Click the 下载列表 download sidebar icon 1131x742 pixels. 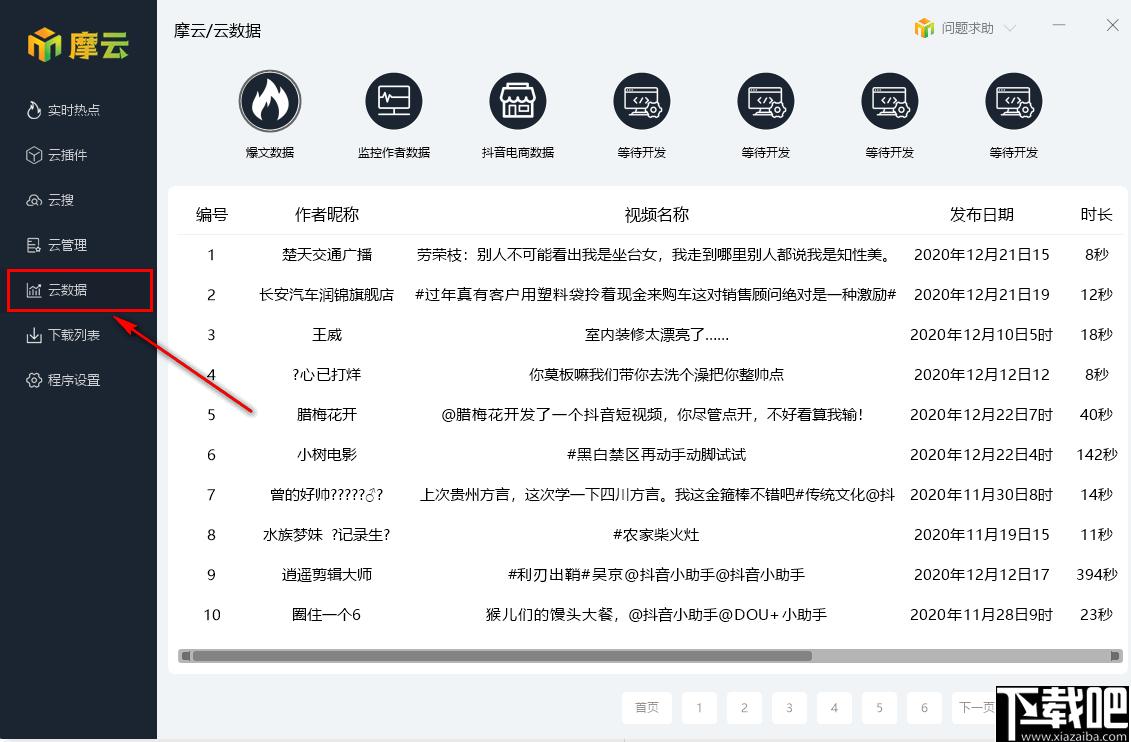(34, 335)
